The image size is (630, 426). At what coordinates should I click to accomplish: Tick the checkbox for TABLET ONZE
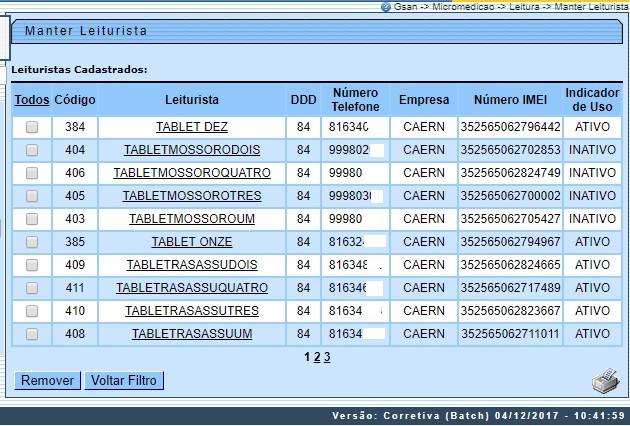pos(32,242)
